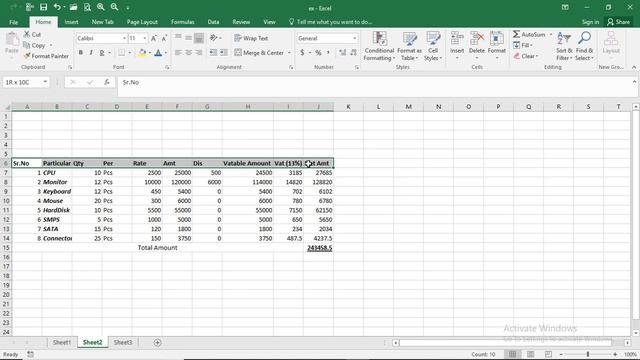This screenshot has width=640, height=360.
Task: Open Format as Table gallery
Action: pos(409,46)
